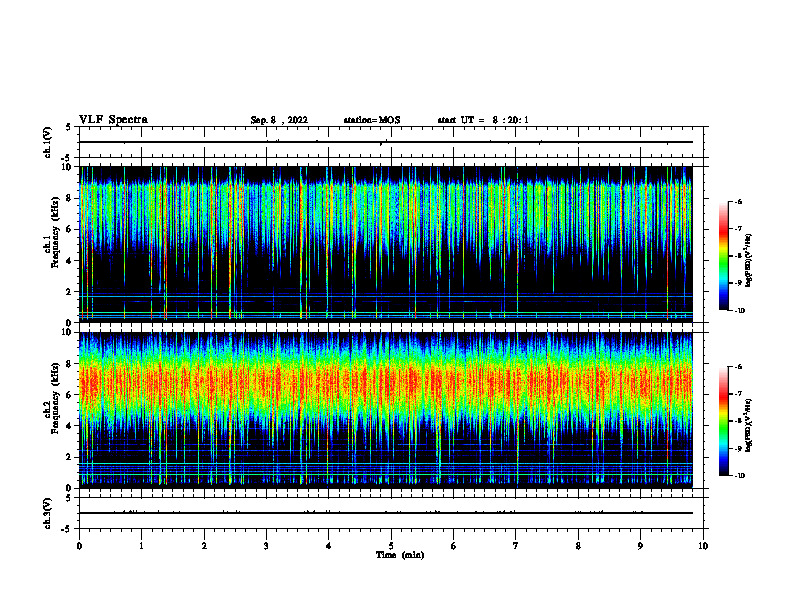Click the "-6" value on ch.1 colorbar
The image size is (792, 612).
pos(738,201)
